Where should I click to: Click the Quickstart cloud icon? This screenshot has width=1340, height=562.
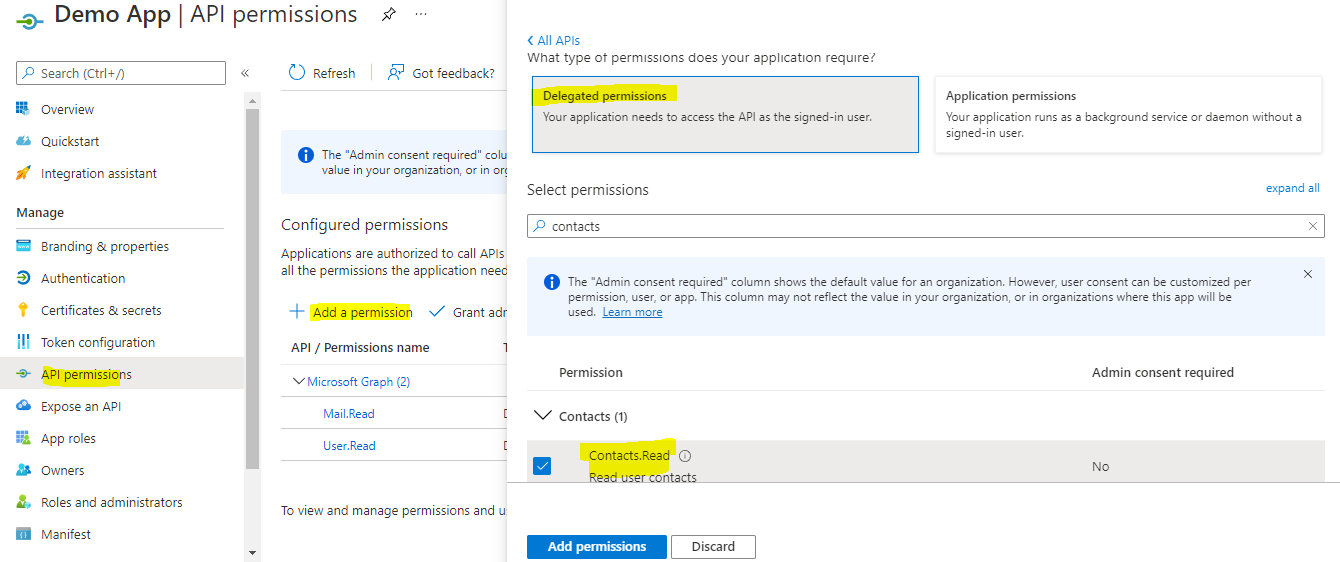[x=23, y=141]
